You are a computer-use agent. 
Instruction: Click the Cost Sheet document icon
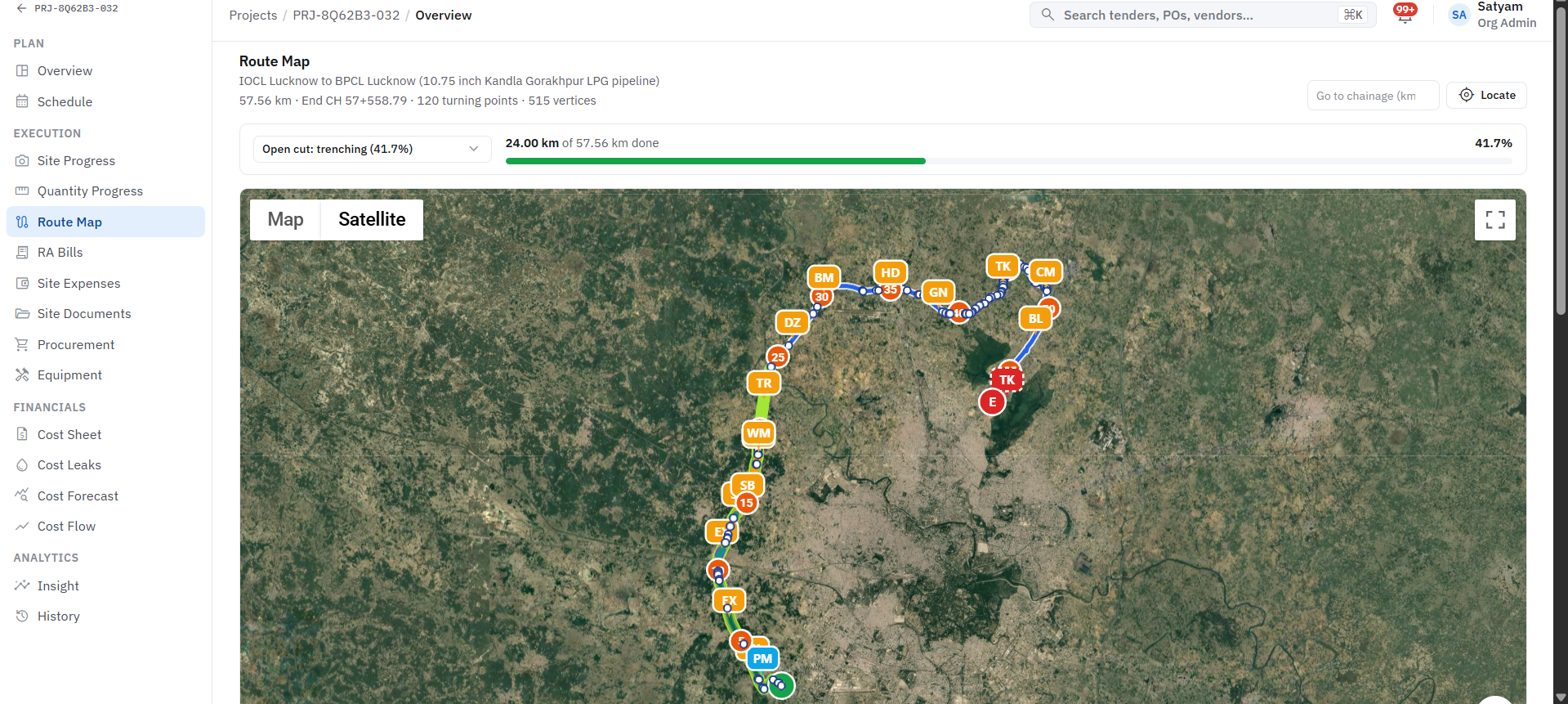tap(22, 435)
